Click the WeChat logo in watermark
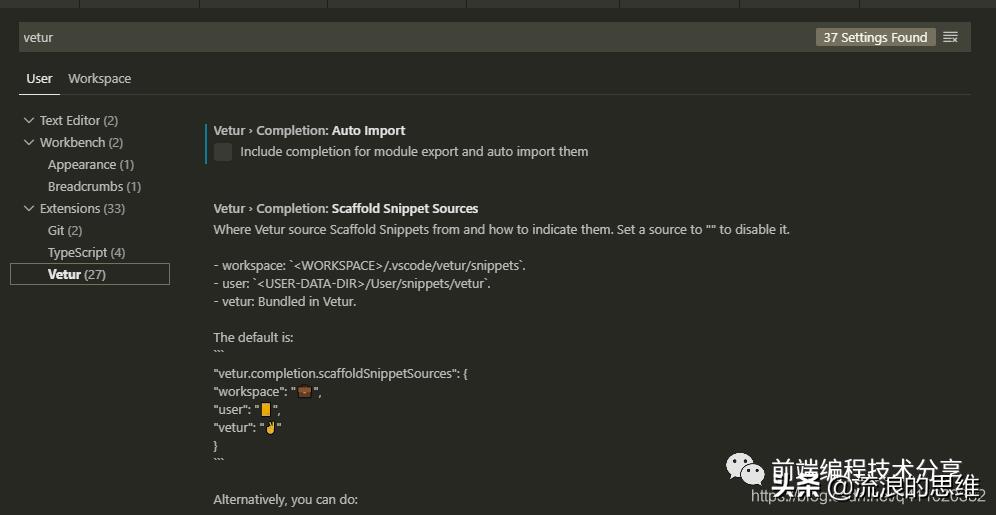This screenshot has width=996, height=515. coord(743,469)
